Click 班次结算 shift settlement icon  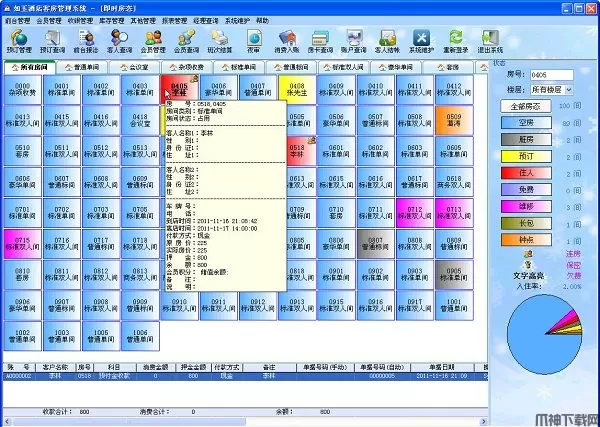pyautogui.click(x=220, y=41)
